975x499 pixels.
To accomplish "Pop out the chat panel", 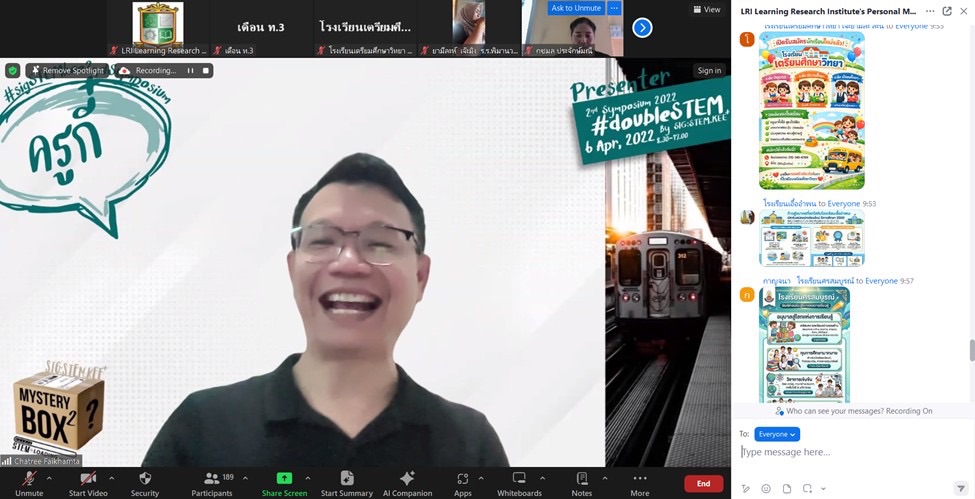I will [x=947, y=11].
